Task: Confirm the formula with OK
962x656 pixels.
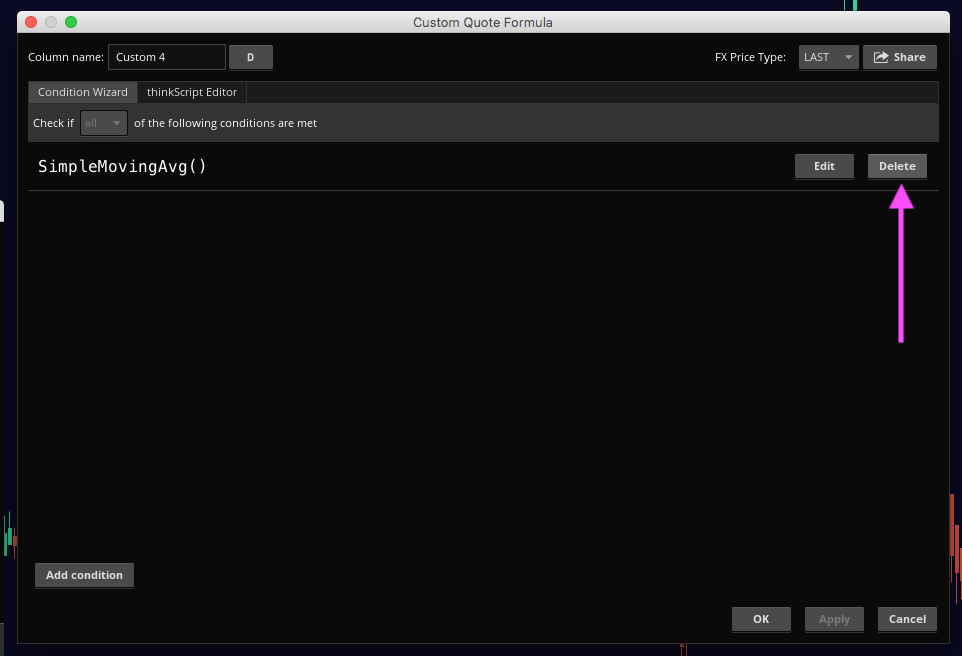Action: click(x=761, y=619)
